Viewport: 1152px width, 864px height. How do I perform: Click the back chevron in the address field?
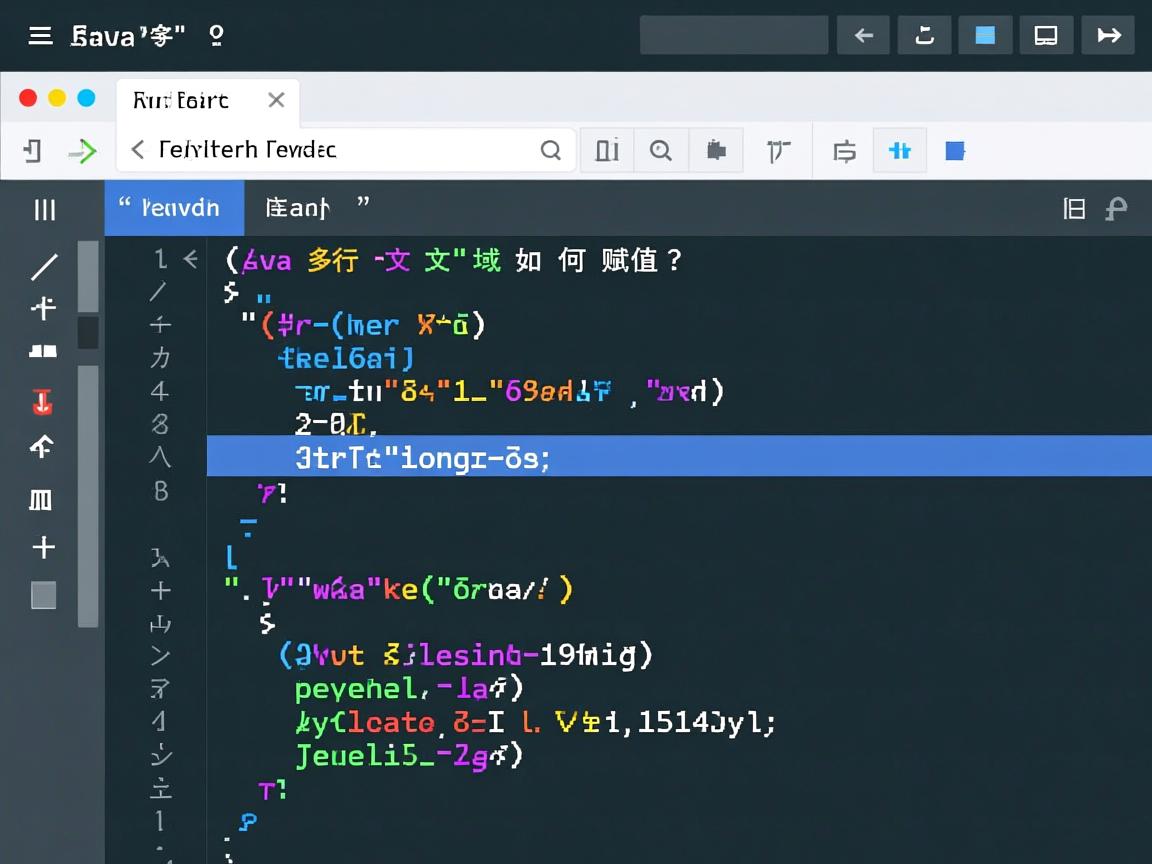138,150
